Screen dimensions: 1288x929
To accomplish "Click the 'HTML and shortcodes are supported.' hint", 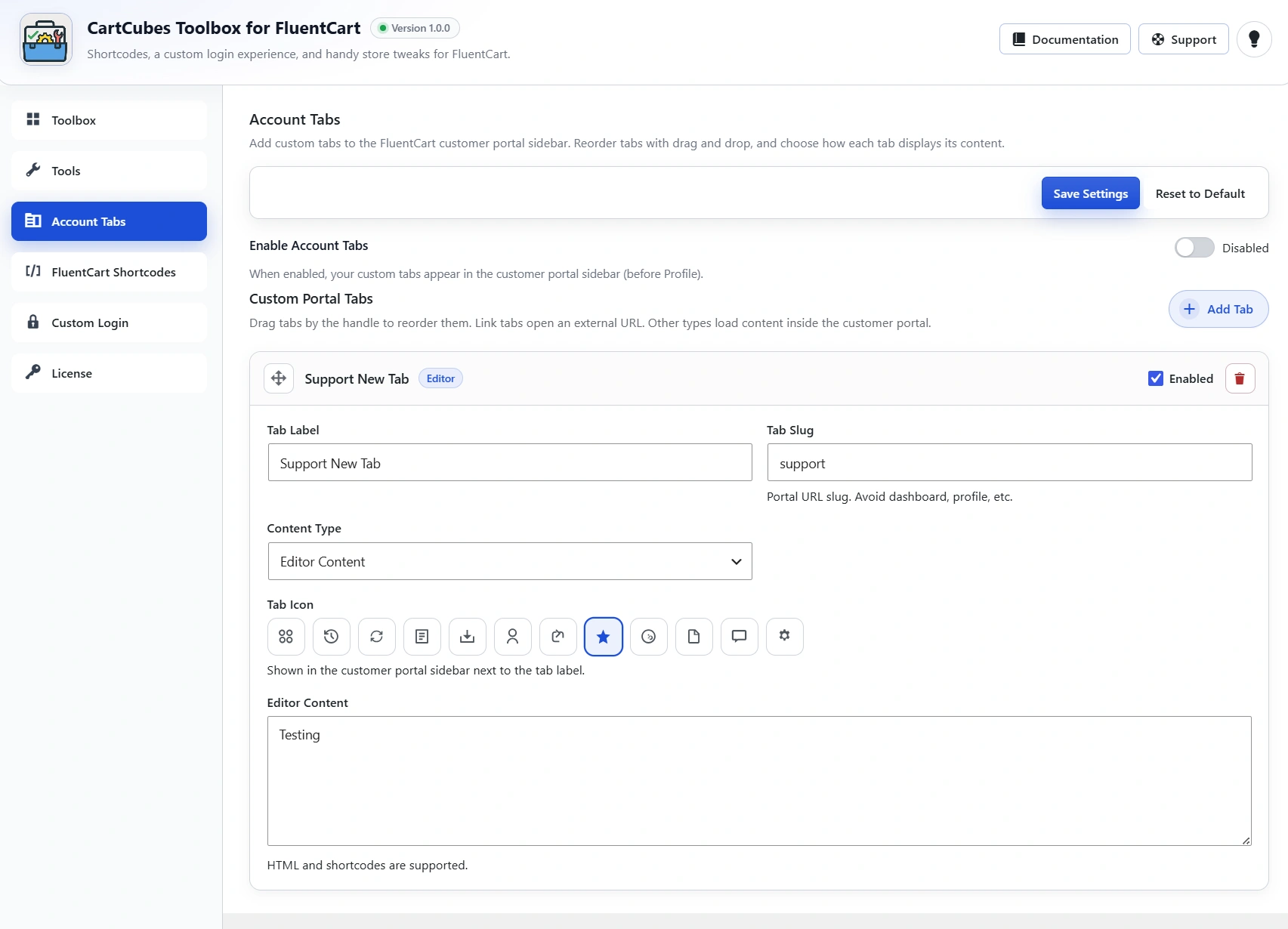I will pyautogui.click(x=367, y=865).
